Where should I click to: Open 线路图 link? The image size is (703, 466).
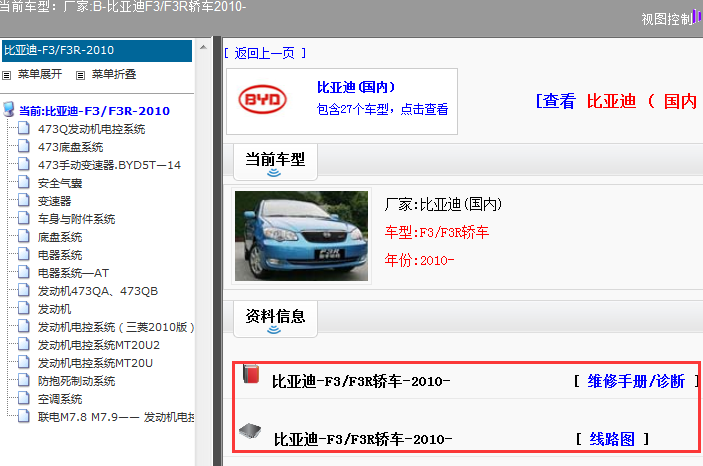pyautogui.click(x=612, y=439)
